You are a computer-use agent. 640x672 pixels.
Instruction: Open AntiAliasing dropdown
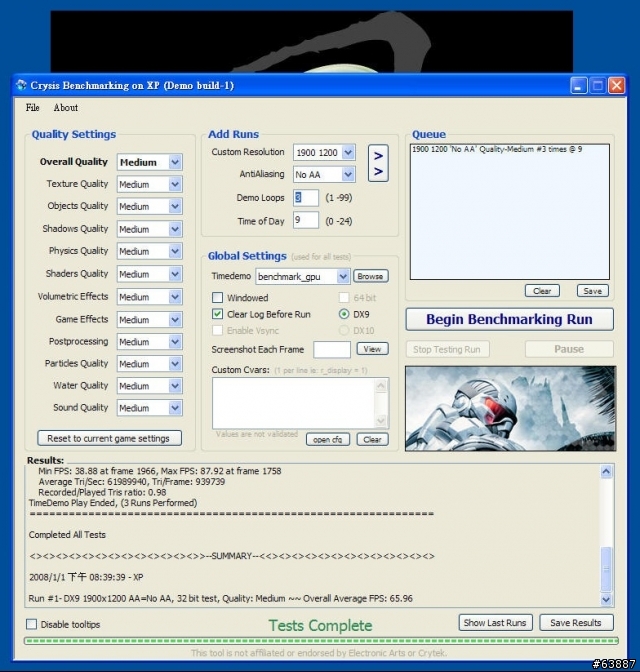[x=325, y=174]
